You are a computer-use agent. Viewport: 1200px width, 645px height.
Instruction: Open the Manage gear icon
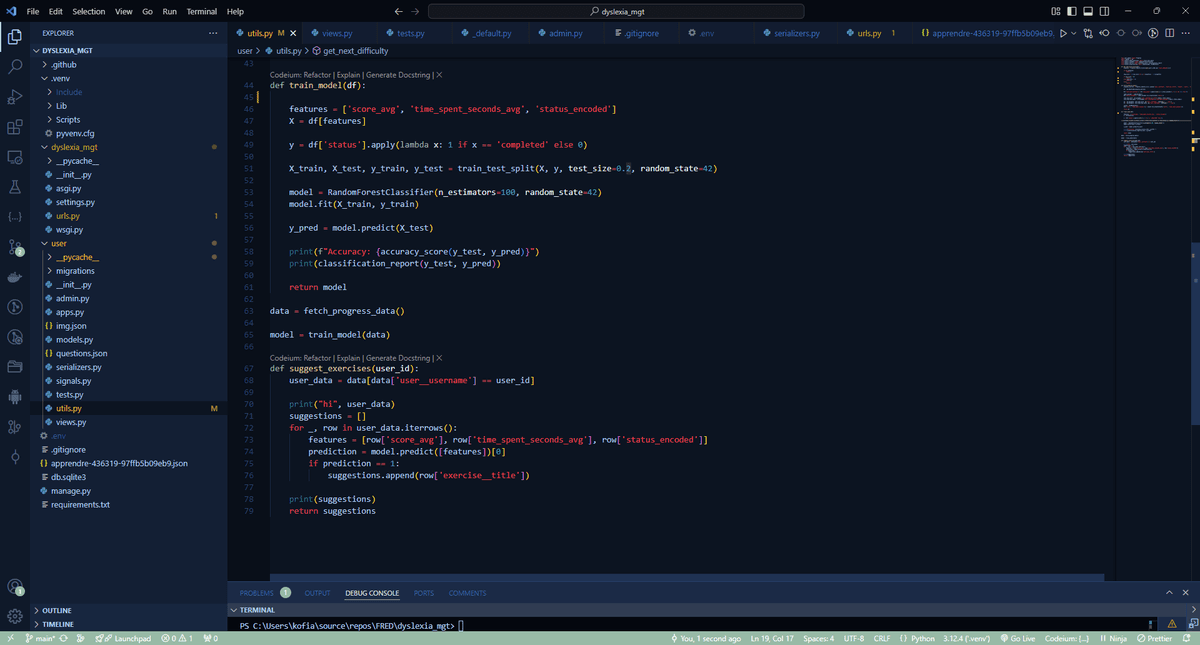click(15, 616)
